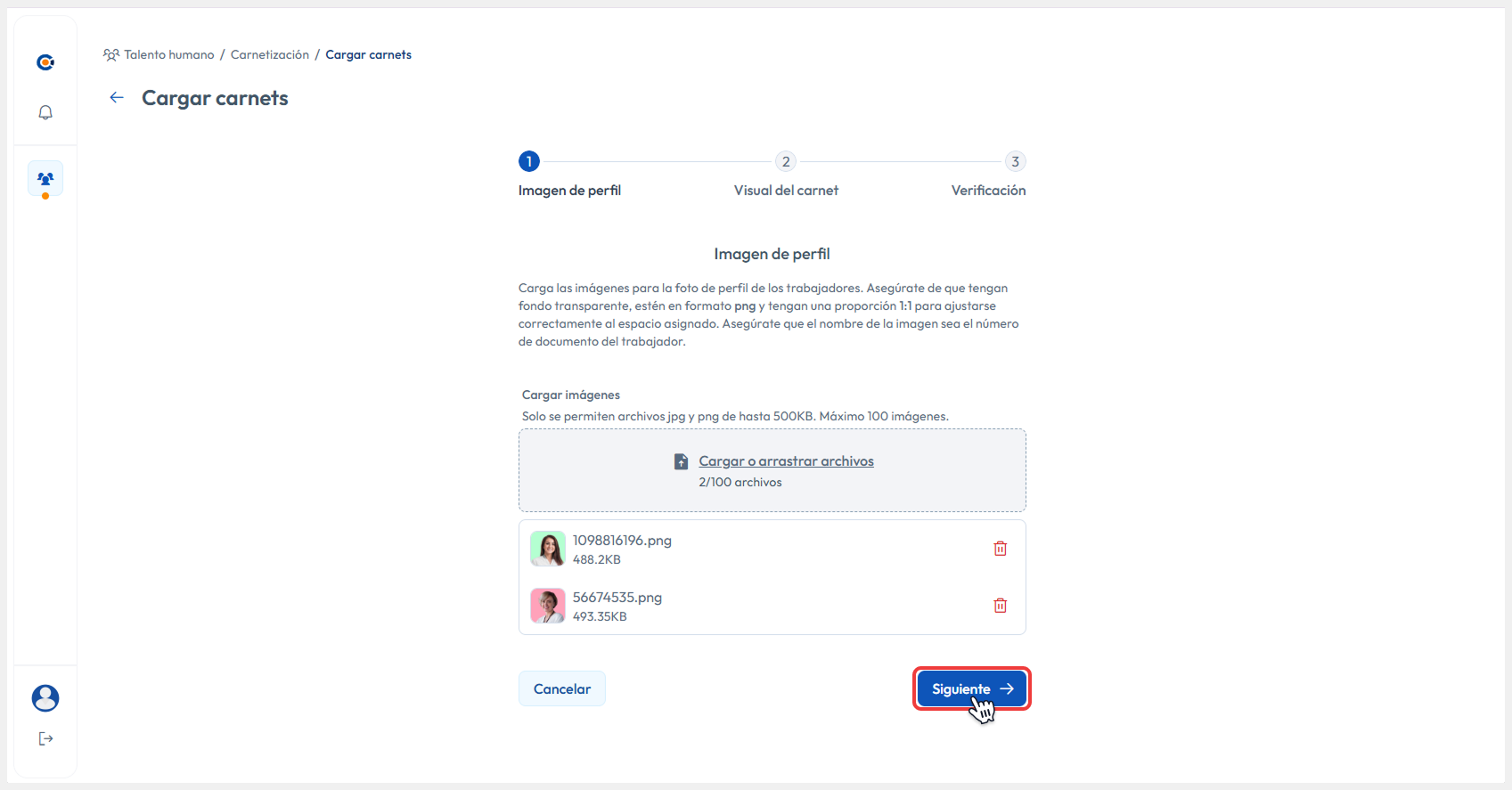Screen dimensions: 1512x790
Task: Delete the 1098816196.png file
Action: (1000, 549)
